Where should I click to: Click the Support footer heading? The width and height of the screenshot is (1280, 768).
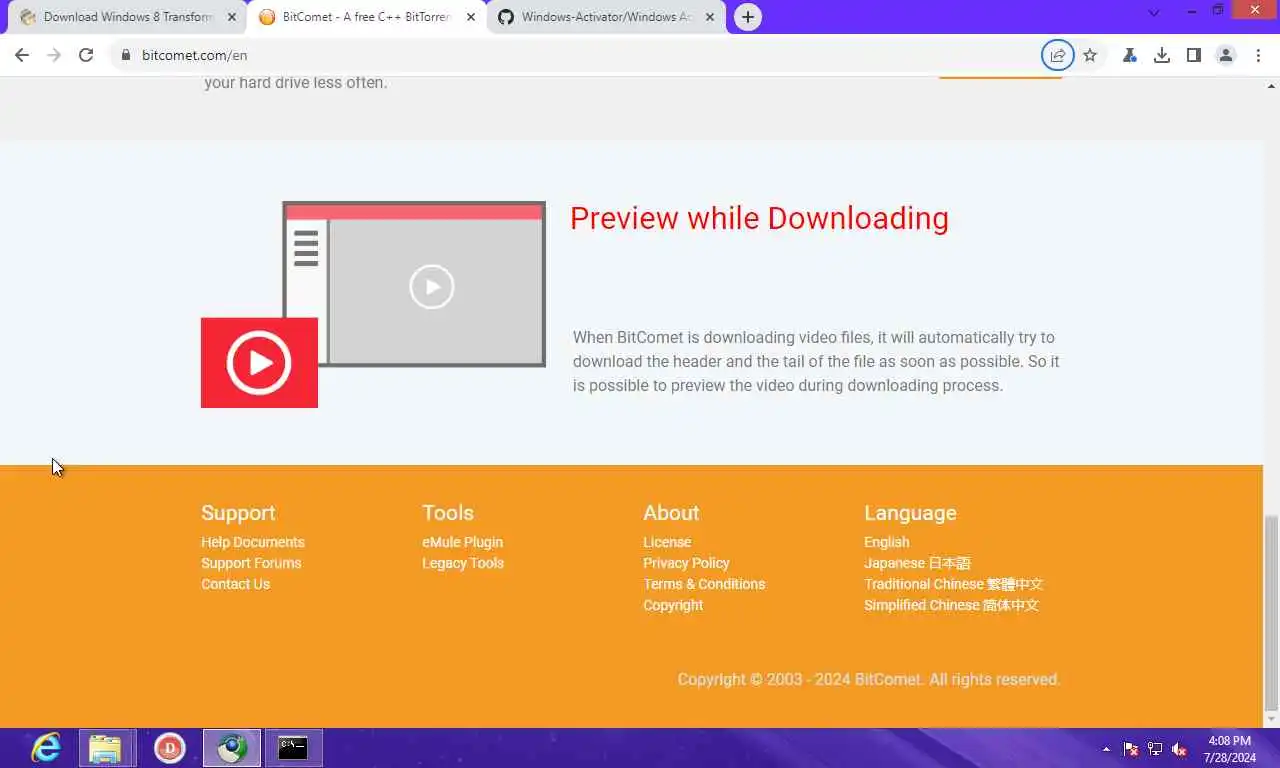point(238,512)
